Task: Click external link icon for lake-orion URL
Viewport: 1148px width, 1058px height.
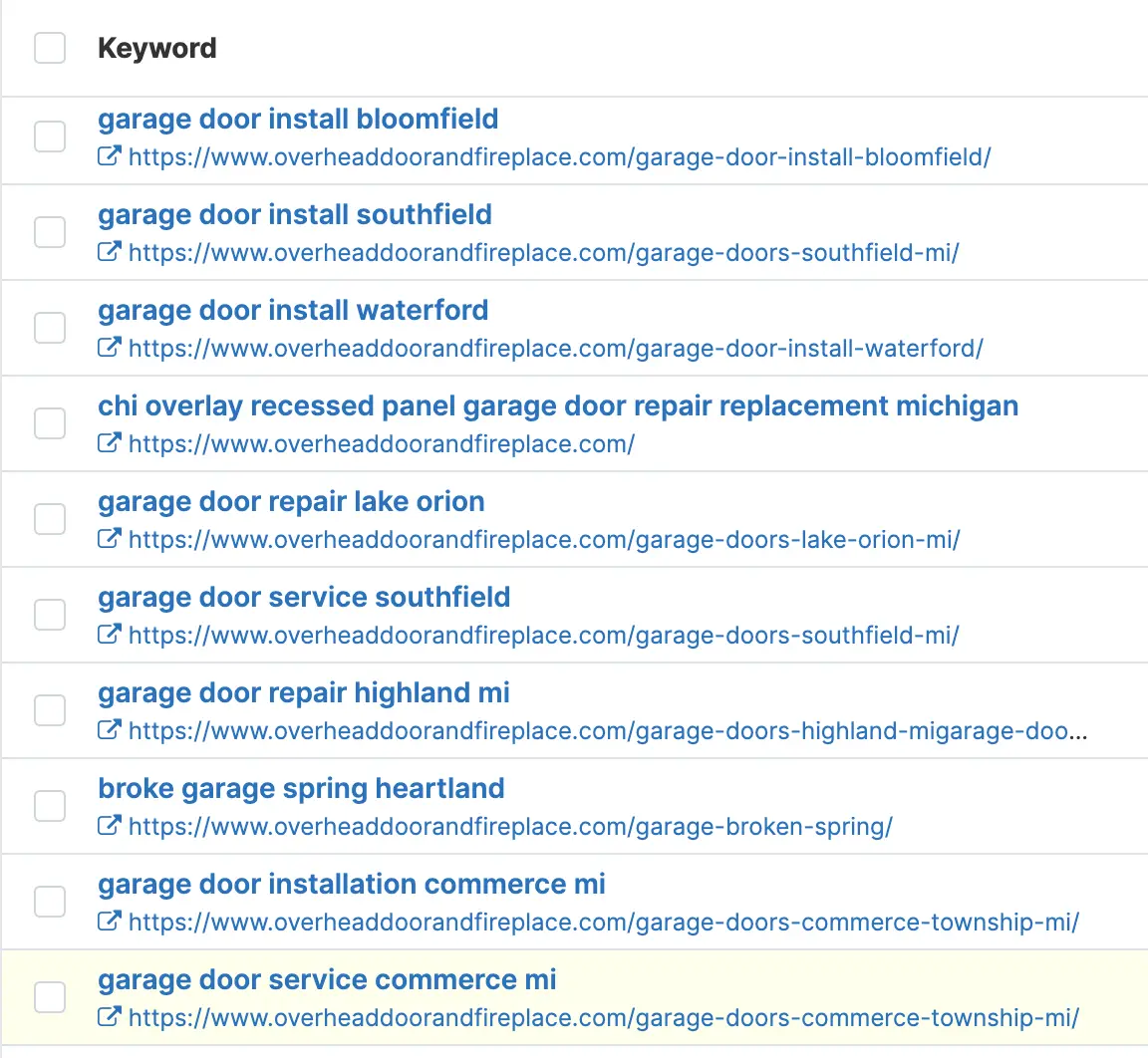Action: pos(109,539)
